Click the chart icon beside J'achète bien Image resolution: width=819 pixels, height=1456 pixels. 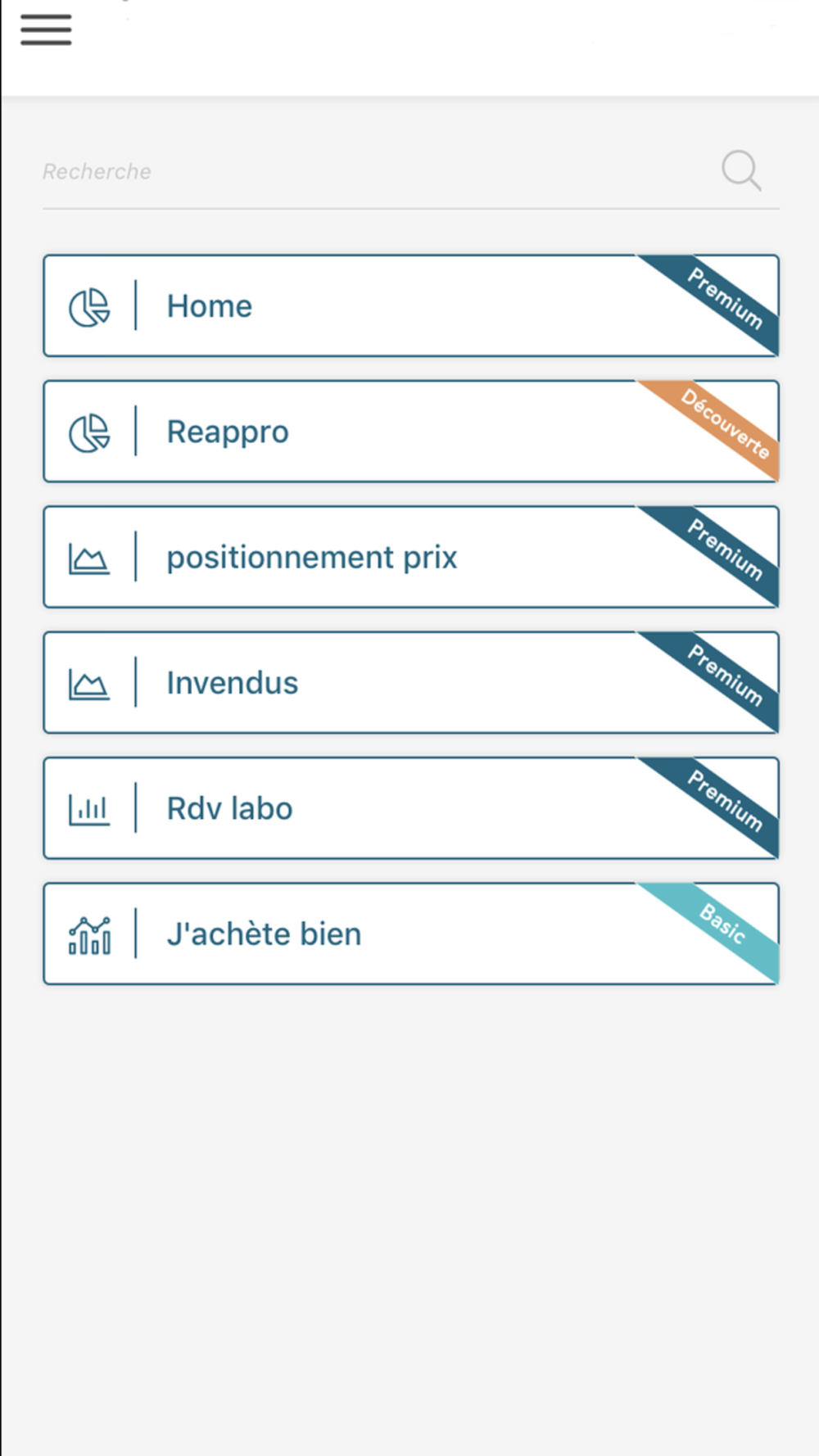[89, 935]
